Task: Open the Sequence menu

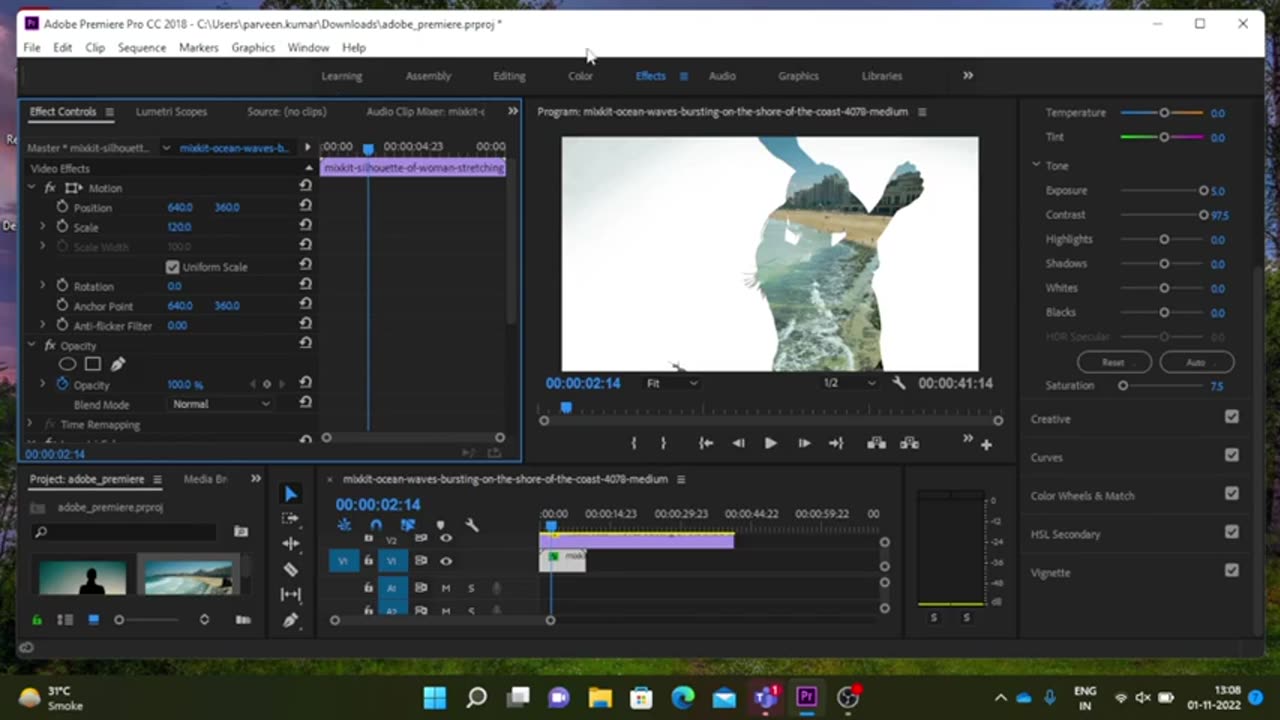Action: point(141,47)
